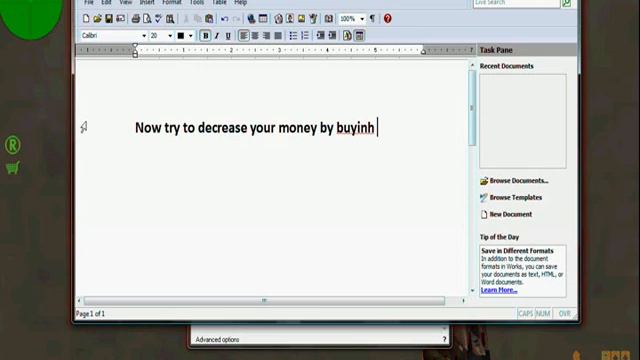Run the spelling check toolbar icon
640x360 pixels.
point(158,18)
